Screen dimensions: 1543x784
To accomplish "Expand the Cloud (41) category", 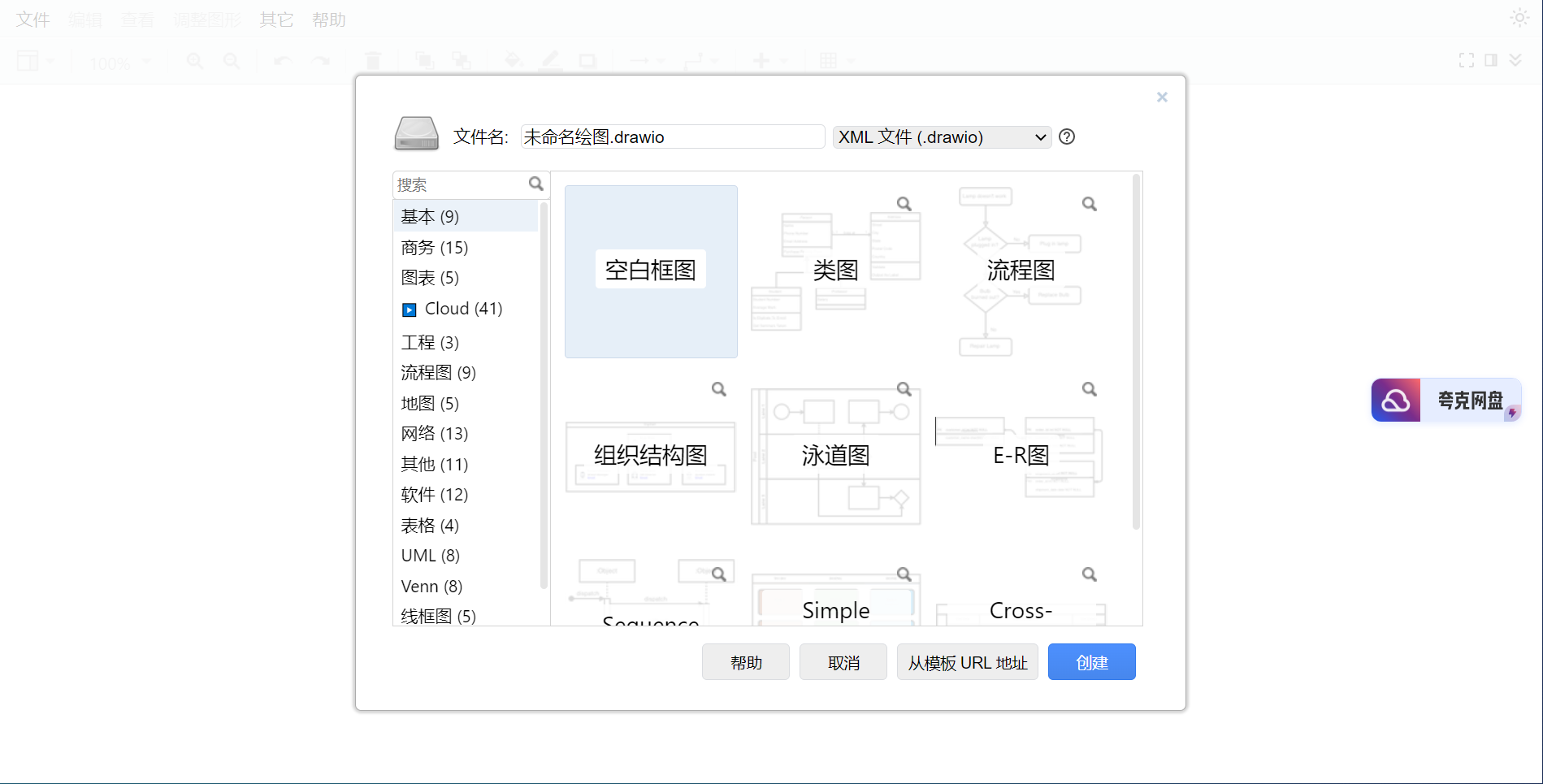I will [x=410, y=310].
